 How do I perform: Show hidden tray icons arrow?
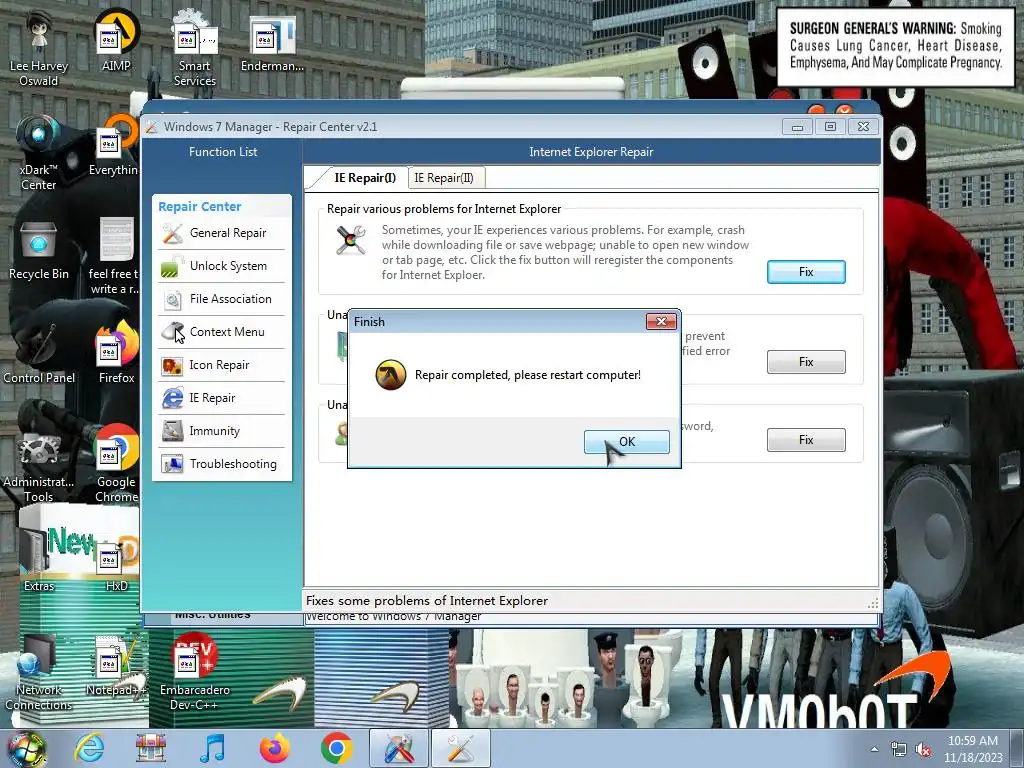[874, 749]
